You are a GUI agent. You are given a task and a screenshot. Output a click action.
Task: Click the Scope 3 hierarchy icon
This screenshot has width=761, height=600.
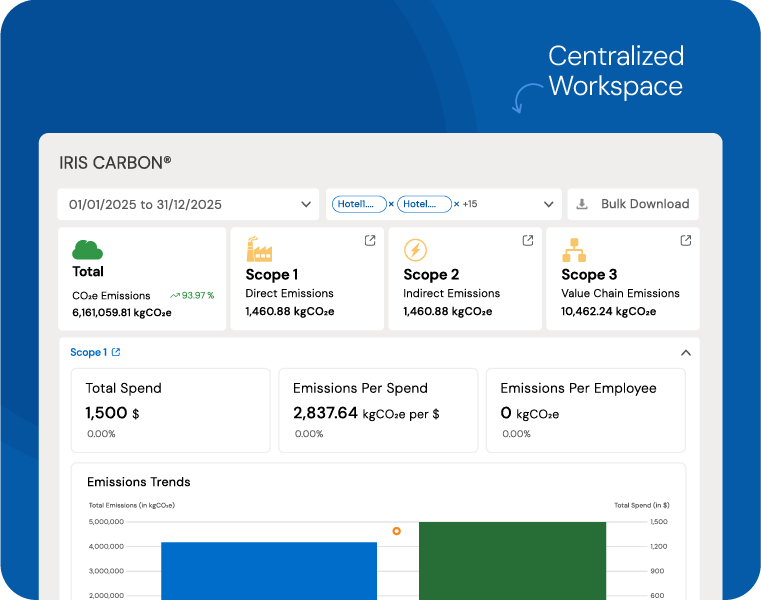coord(574,250)
